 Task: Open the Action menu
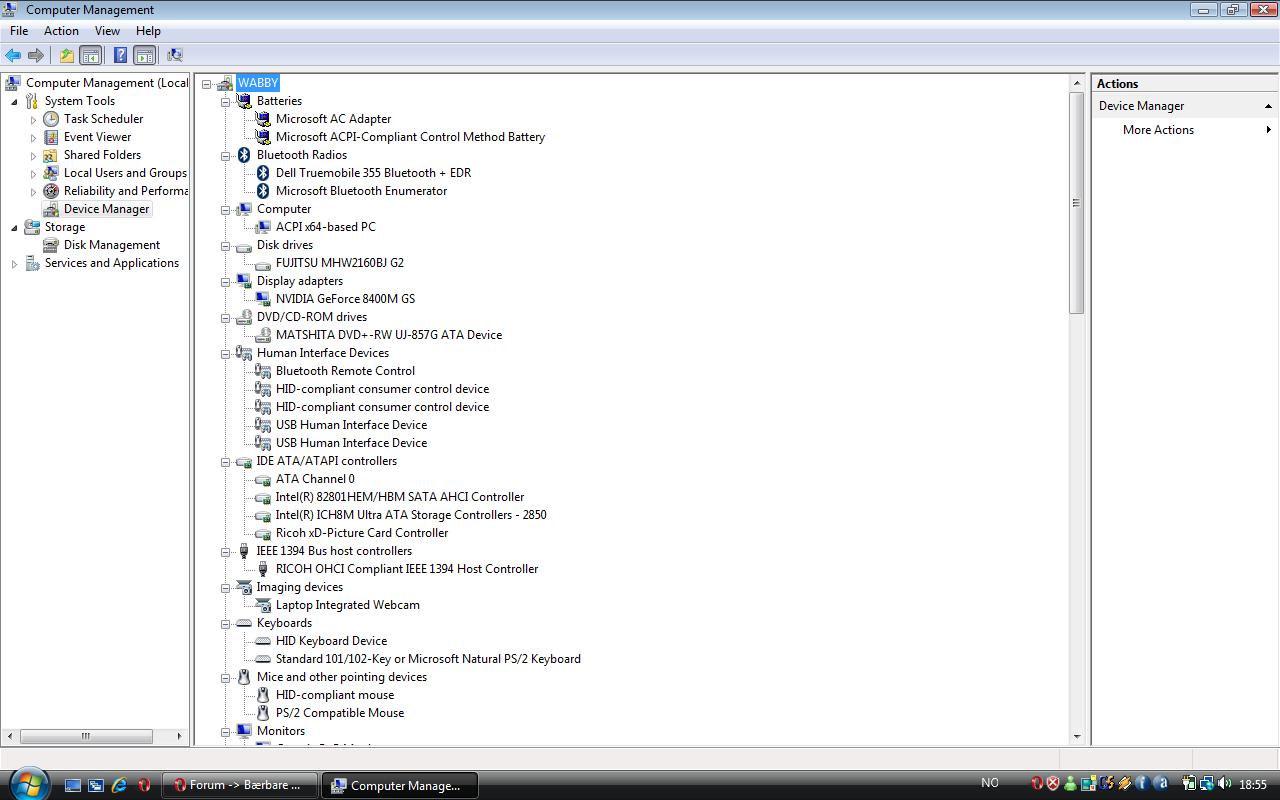(x=61, y=31)
